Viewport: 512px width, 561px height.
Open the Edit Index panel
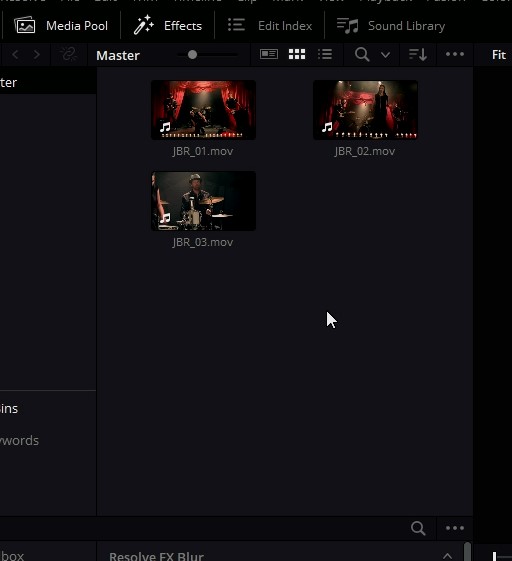[270, 26]
